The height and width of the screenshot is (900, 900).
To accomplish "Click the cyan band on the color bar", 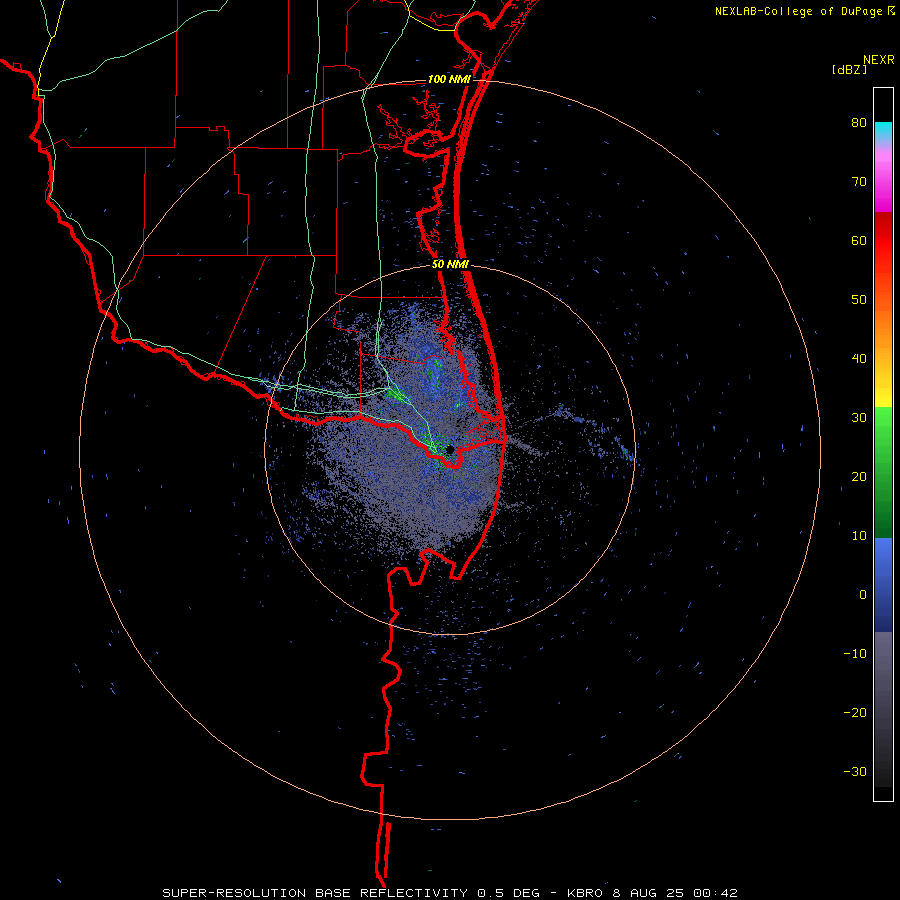I will (x=883, y=129).
